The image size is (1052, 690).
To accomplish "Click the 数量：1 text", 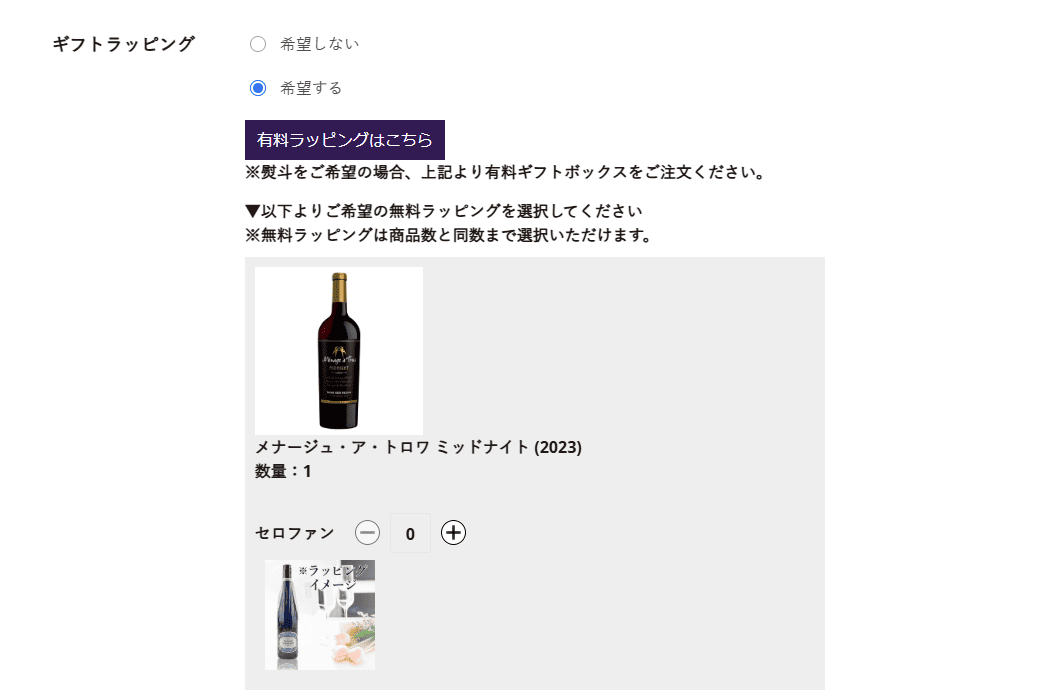I will pos(283,471).
